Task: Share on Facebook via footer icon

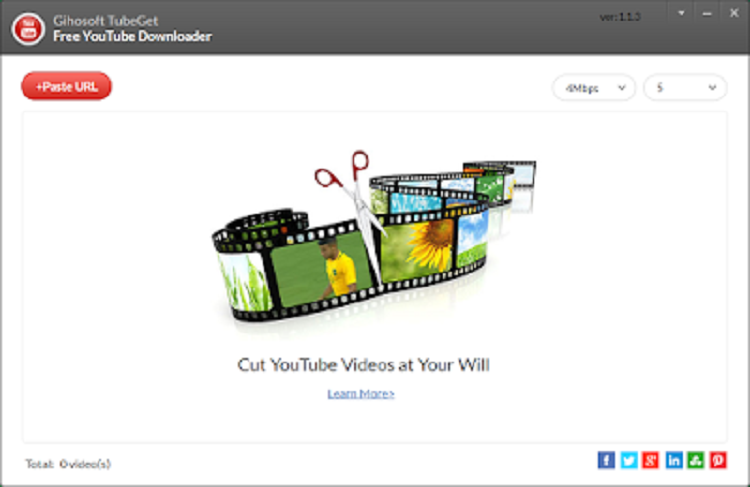Action: click(606, 460)
